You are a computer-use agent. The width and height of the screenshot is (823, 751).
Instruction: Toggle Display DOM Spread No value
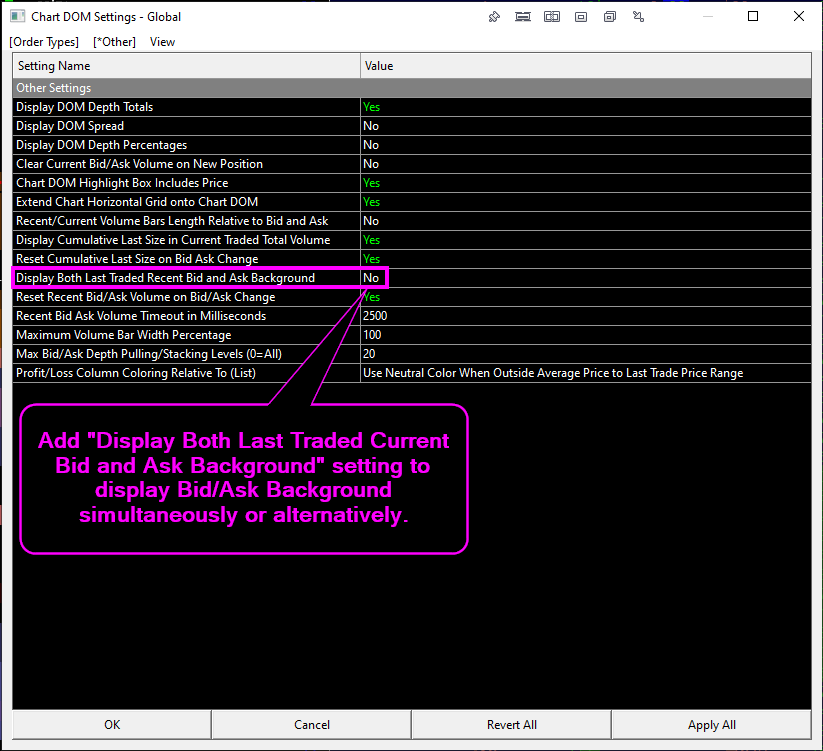[x=586, y=126]
